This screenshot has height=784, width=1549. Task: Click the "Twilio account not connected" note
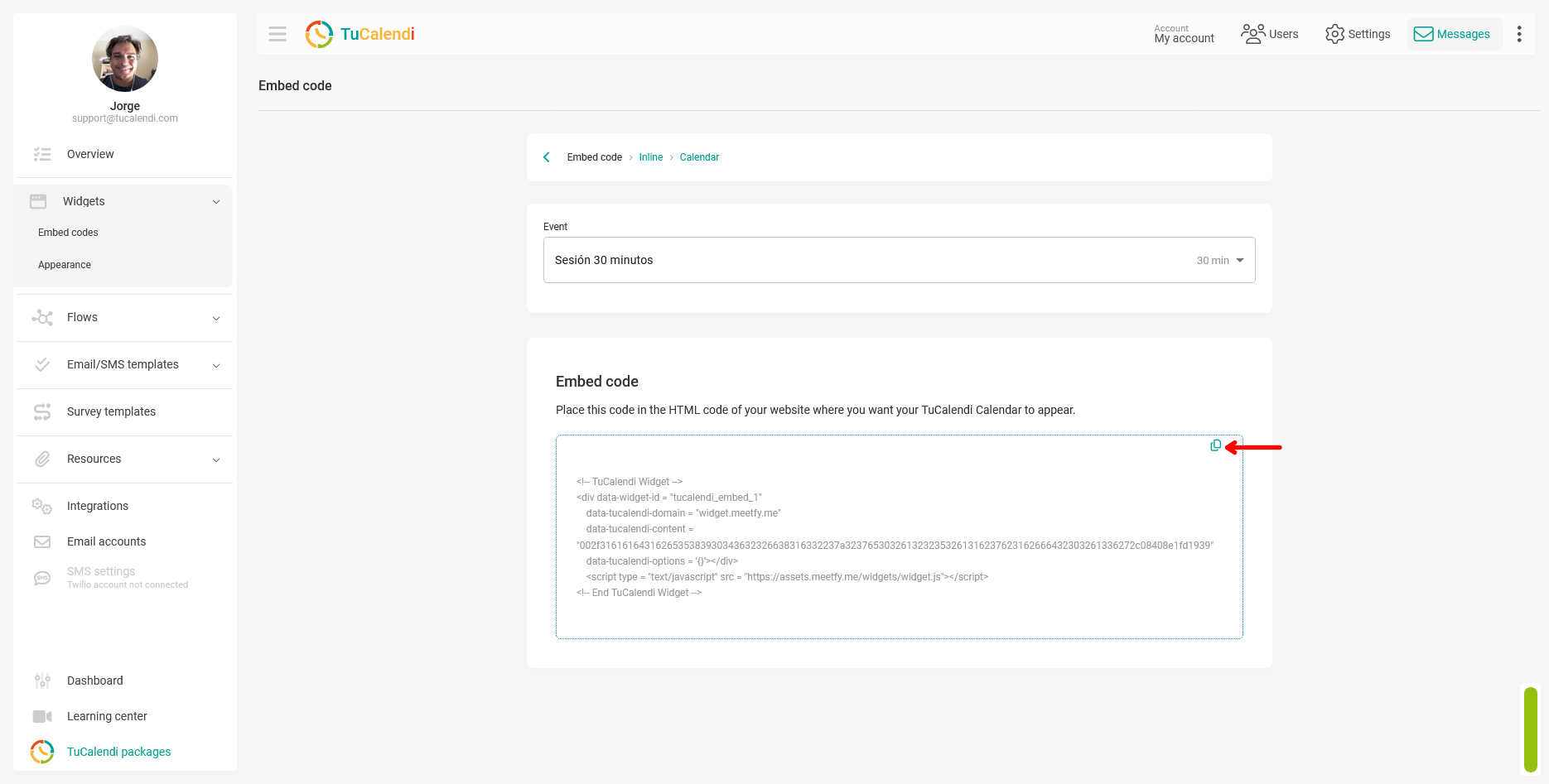(128, 584)
